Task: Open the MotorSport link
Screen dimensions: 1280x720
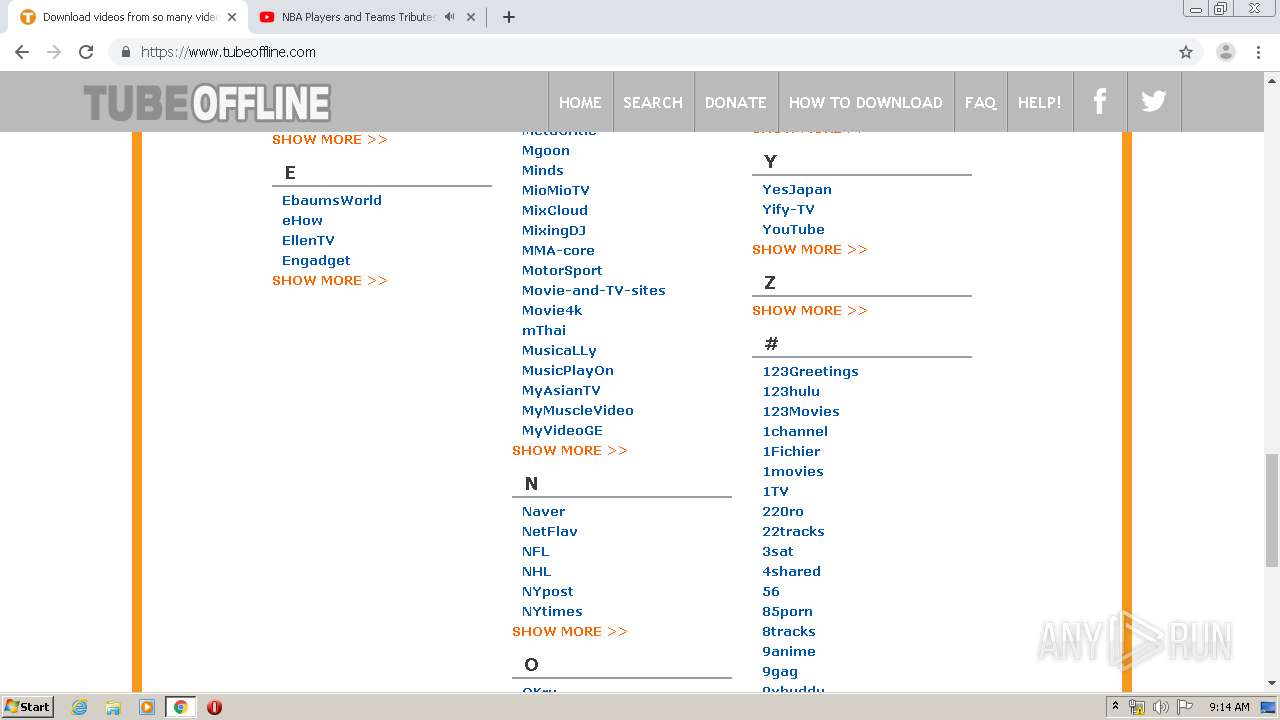Action: click(x=562, y=270)
